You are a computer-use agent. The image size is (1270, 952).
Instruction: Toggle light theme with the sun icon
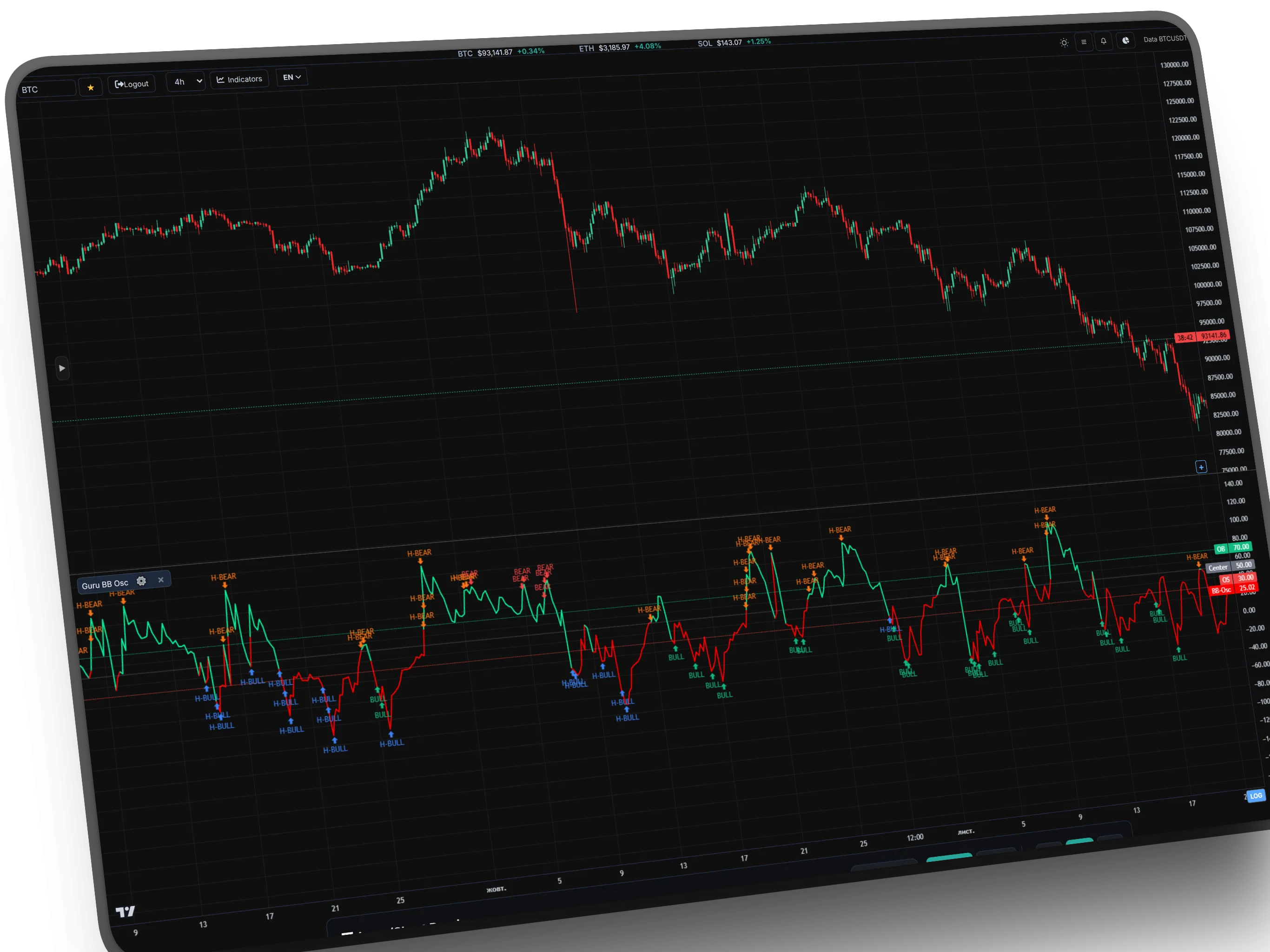(x=1064, y=42)
